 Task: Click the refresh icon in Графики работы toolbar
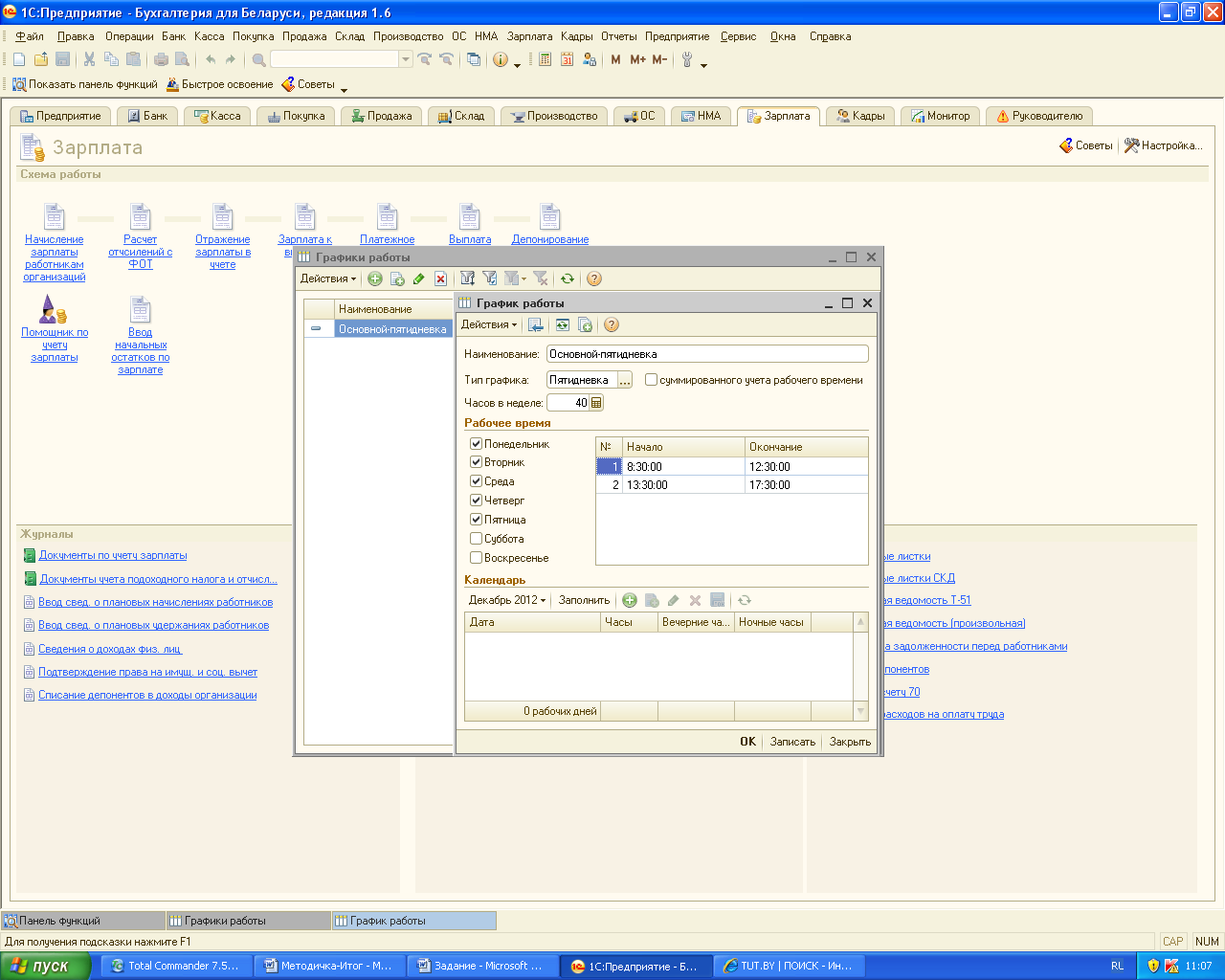click(x=568, y=278)
